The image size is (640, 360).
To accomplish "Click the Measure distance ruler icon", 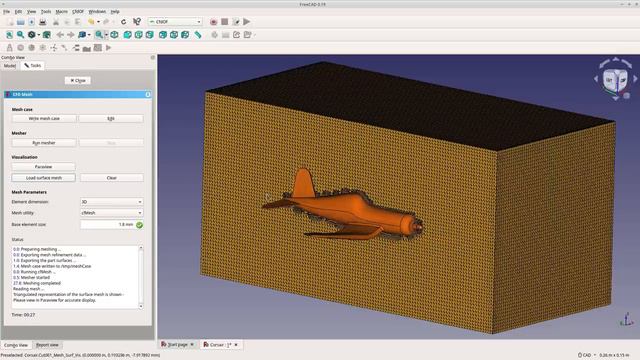I will pyautogui.click(x=198, y=35).
